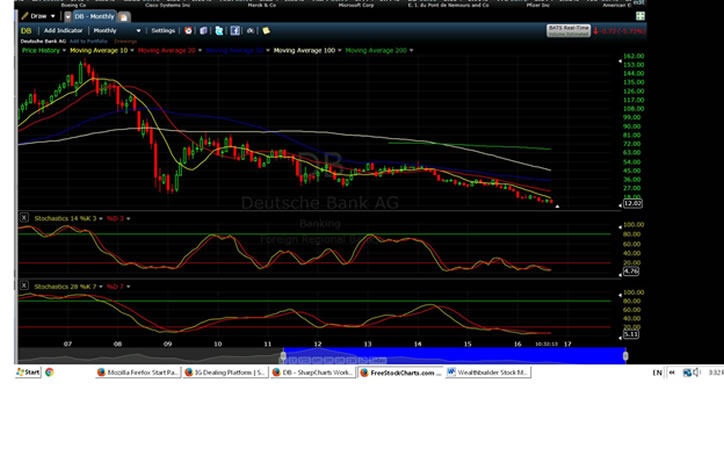Click the Add to Portfolio link
This screenshot has height=456, width=724.
(74, 40)
